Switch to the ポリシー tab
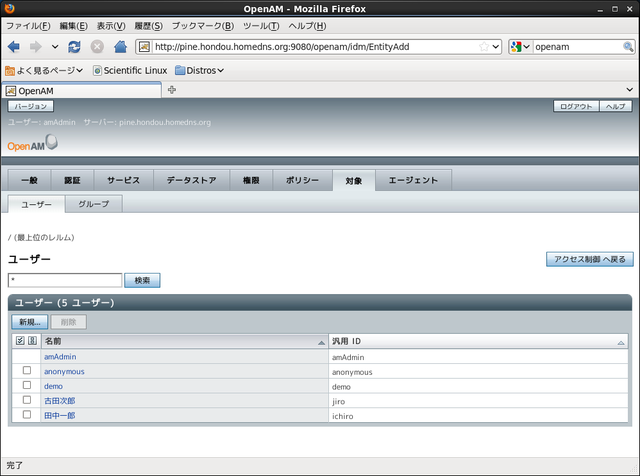The width and height of the screenshot is (640, 476). [x=302, y=180]
